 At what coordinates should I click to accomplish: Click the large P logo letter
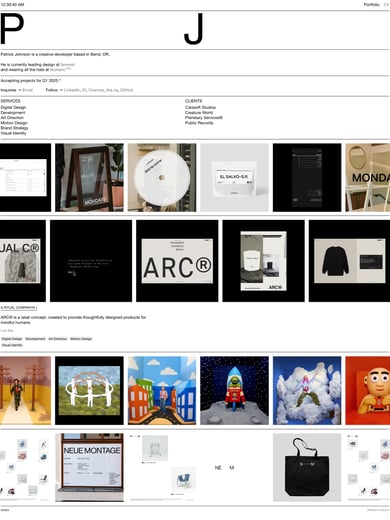pos(12,29)
